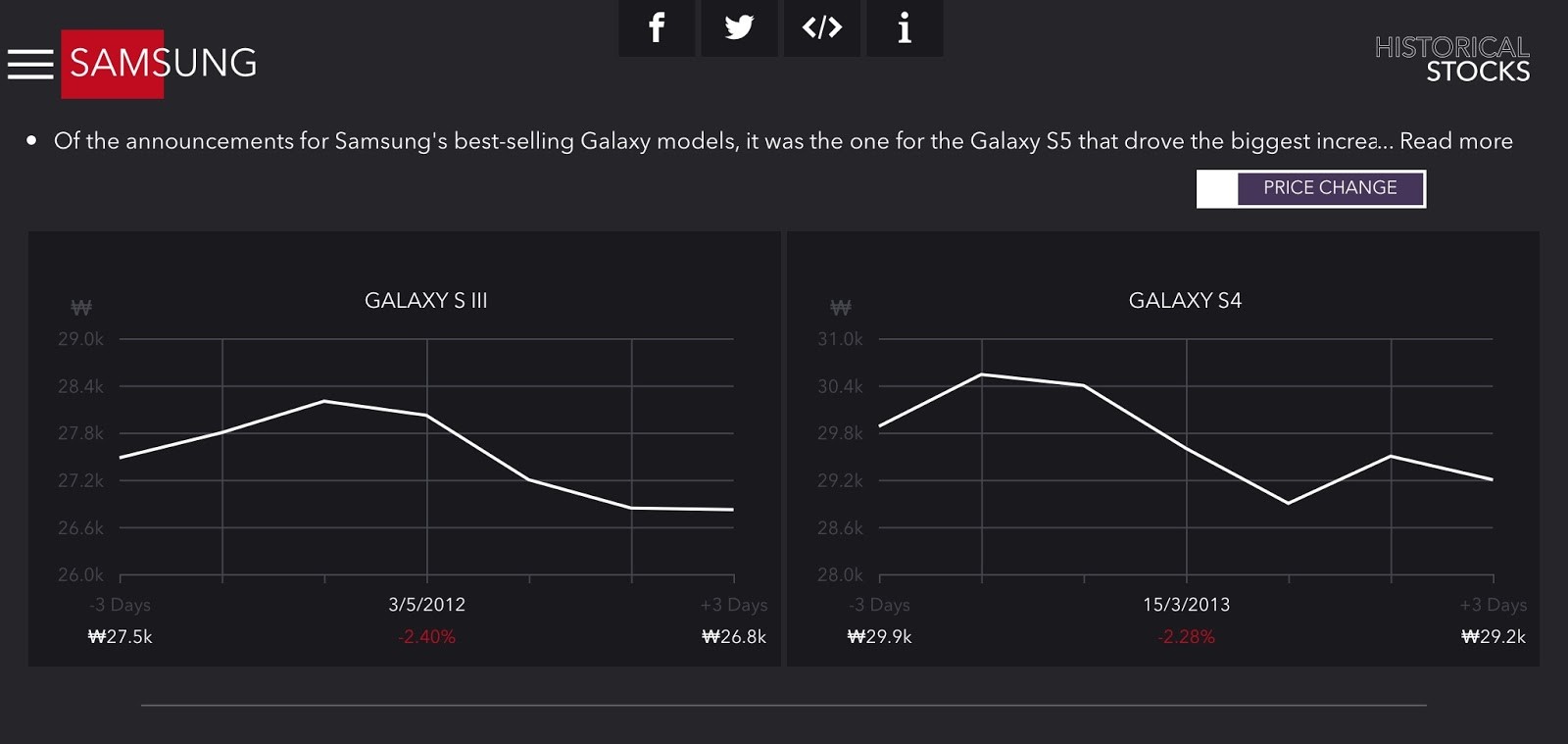Click the won symbol above Galaxy S4 axis
The height and width of the screenshot is (744, 1568).
pyautogui.click(x=841, y=308)
